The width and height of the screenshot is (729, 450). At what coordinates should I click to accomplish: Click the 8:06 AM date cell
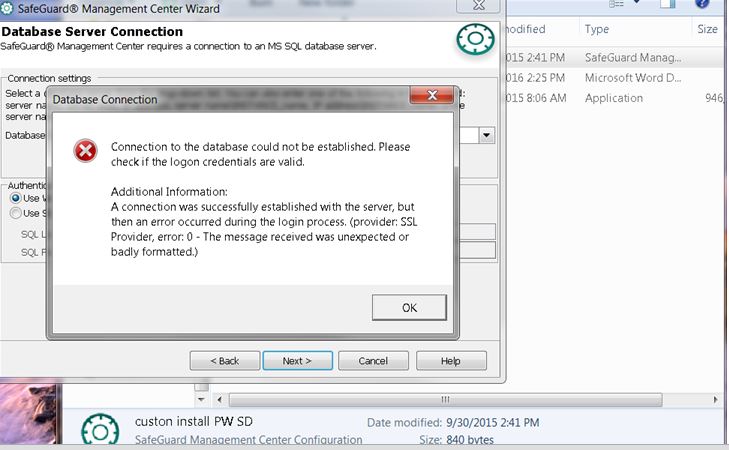[536, 98]
